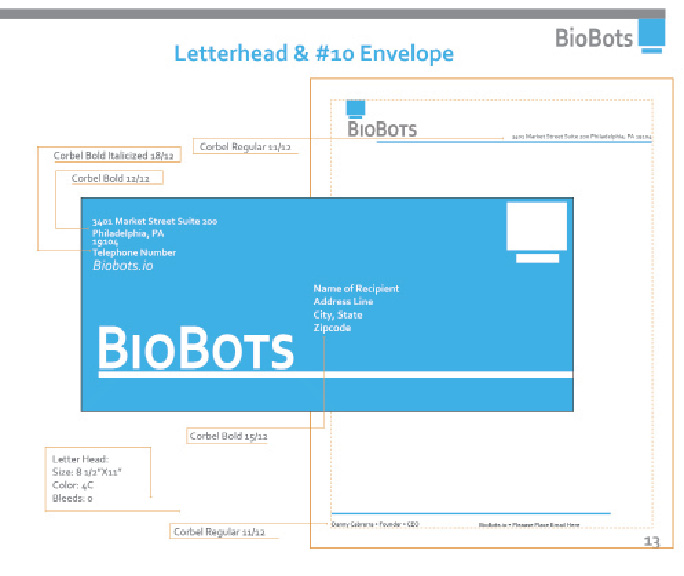Click the Letter Head specifications box

click(x=98, y=479)
